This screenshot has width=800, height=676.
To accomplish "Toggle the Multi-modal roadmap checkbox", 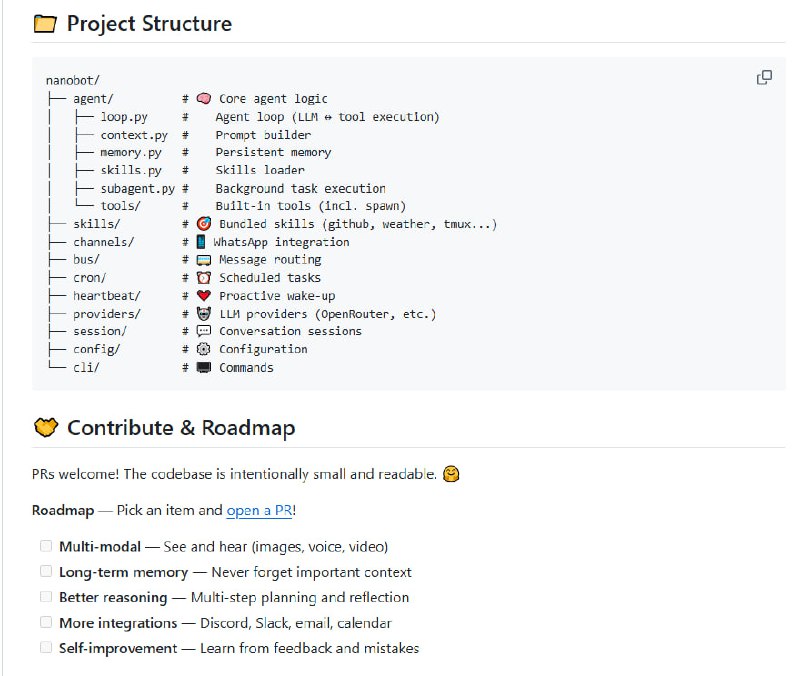I will 45,546.
